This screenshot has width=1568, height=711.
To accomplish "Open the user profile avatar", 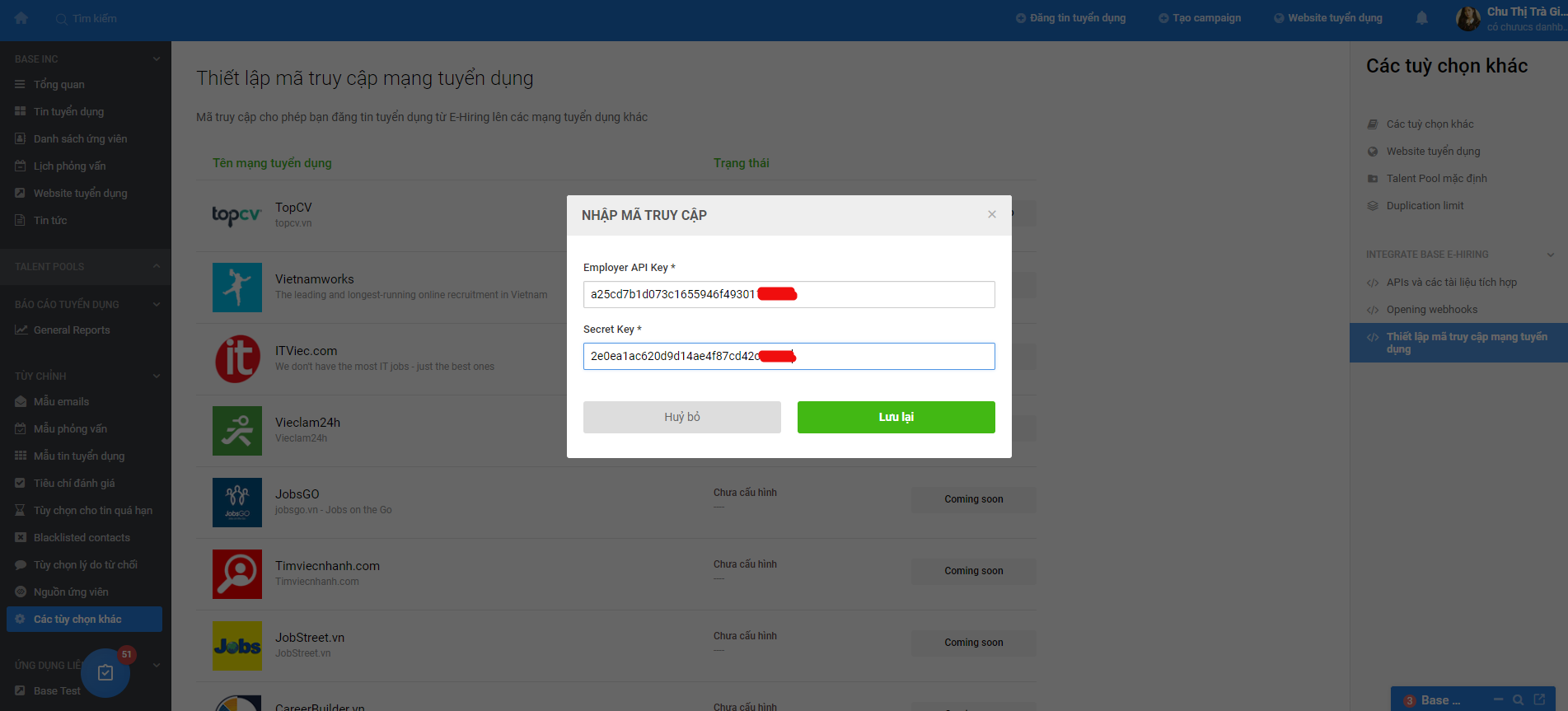I will click(x=1468, y=18).
